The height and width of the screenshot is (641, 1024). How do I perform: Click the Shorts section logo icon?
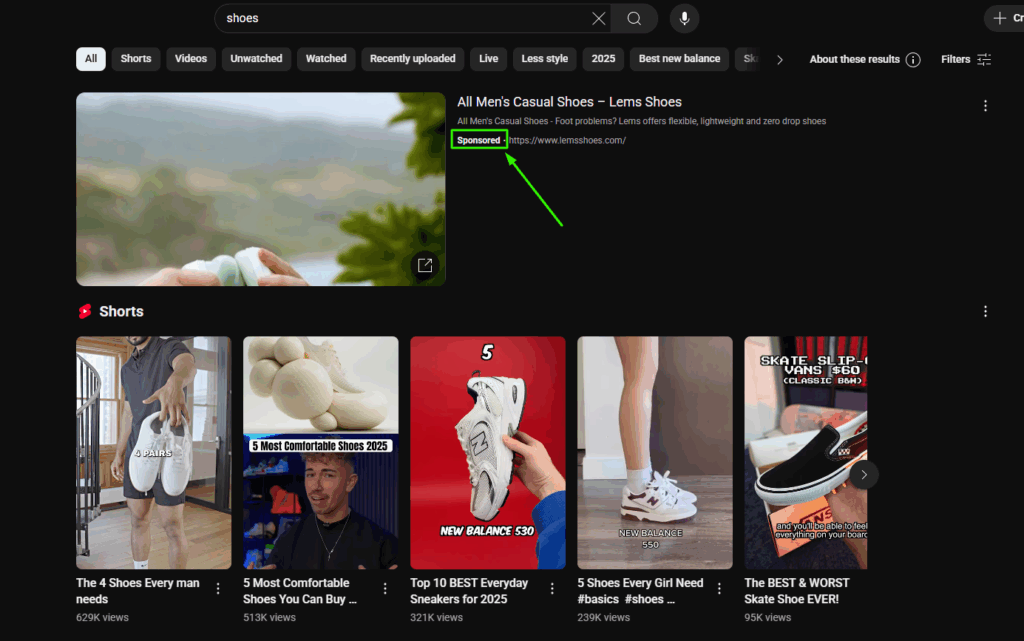click(85, 311)
